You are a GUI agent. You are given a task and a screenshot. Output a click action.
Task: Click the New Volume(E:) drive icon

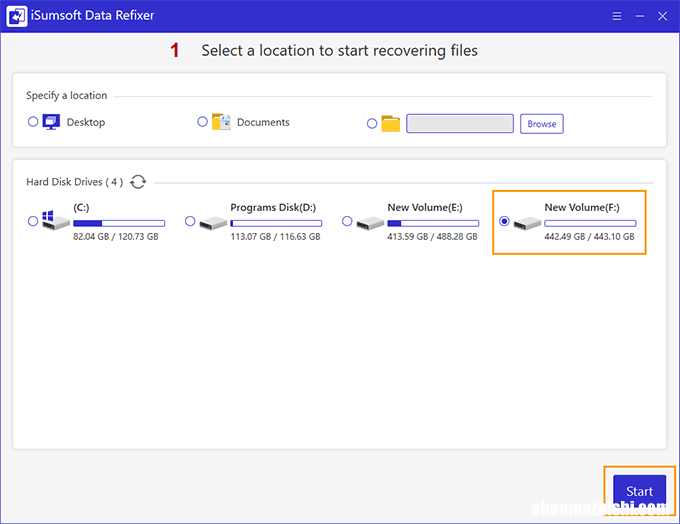click(x=369, y=222)
